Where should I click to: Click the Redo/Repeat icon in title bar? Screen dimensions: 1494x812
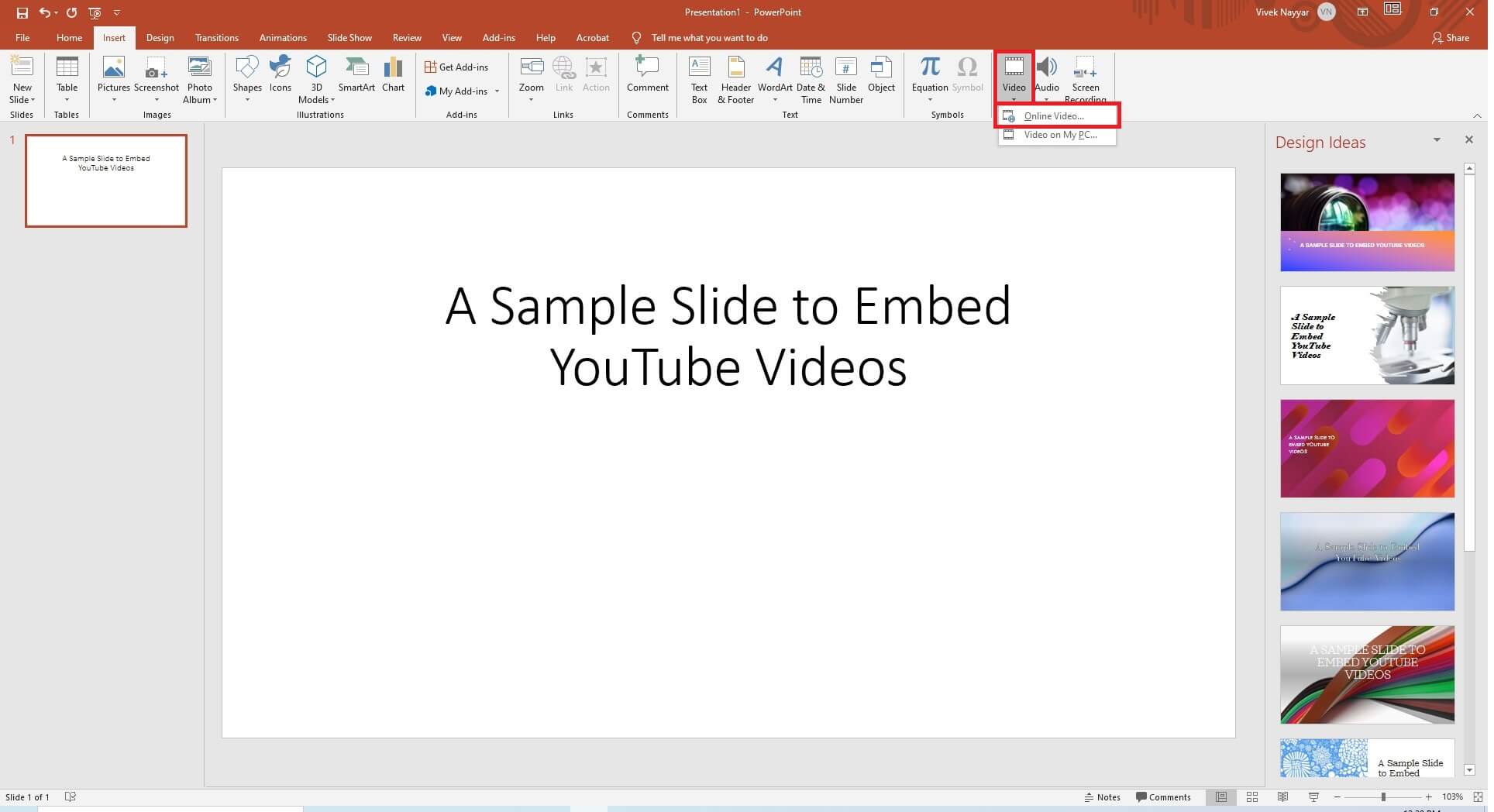[x=71, y=12]
